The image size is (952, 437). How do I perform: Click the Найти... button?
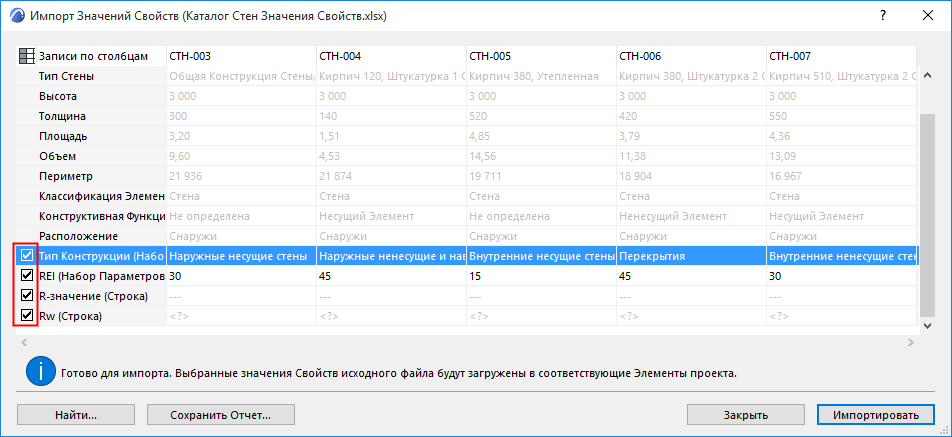point(76,415)
